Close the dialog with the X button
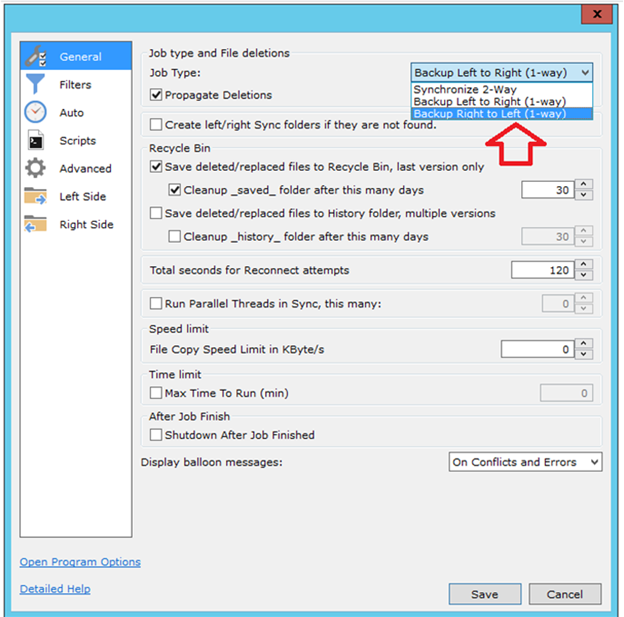Screen dimensions: 624x617 [x=597, y=14]
